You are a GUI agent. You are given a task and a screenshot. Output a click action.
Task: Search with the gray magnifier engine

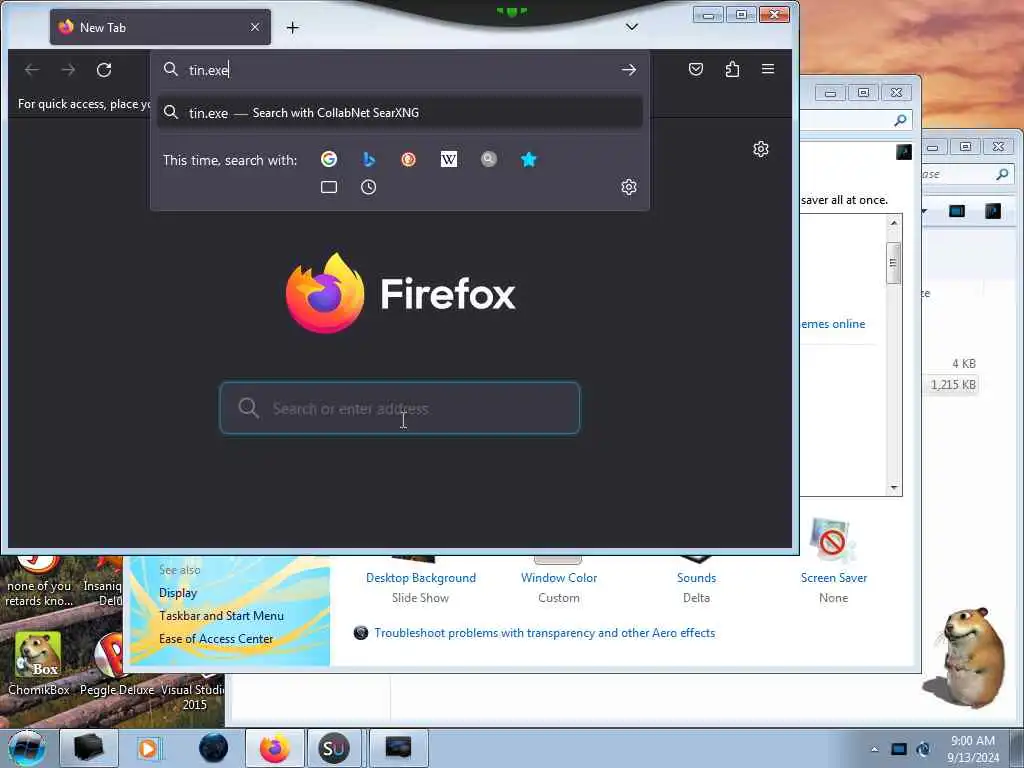[x=488, y=159]
